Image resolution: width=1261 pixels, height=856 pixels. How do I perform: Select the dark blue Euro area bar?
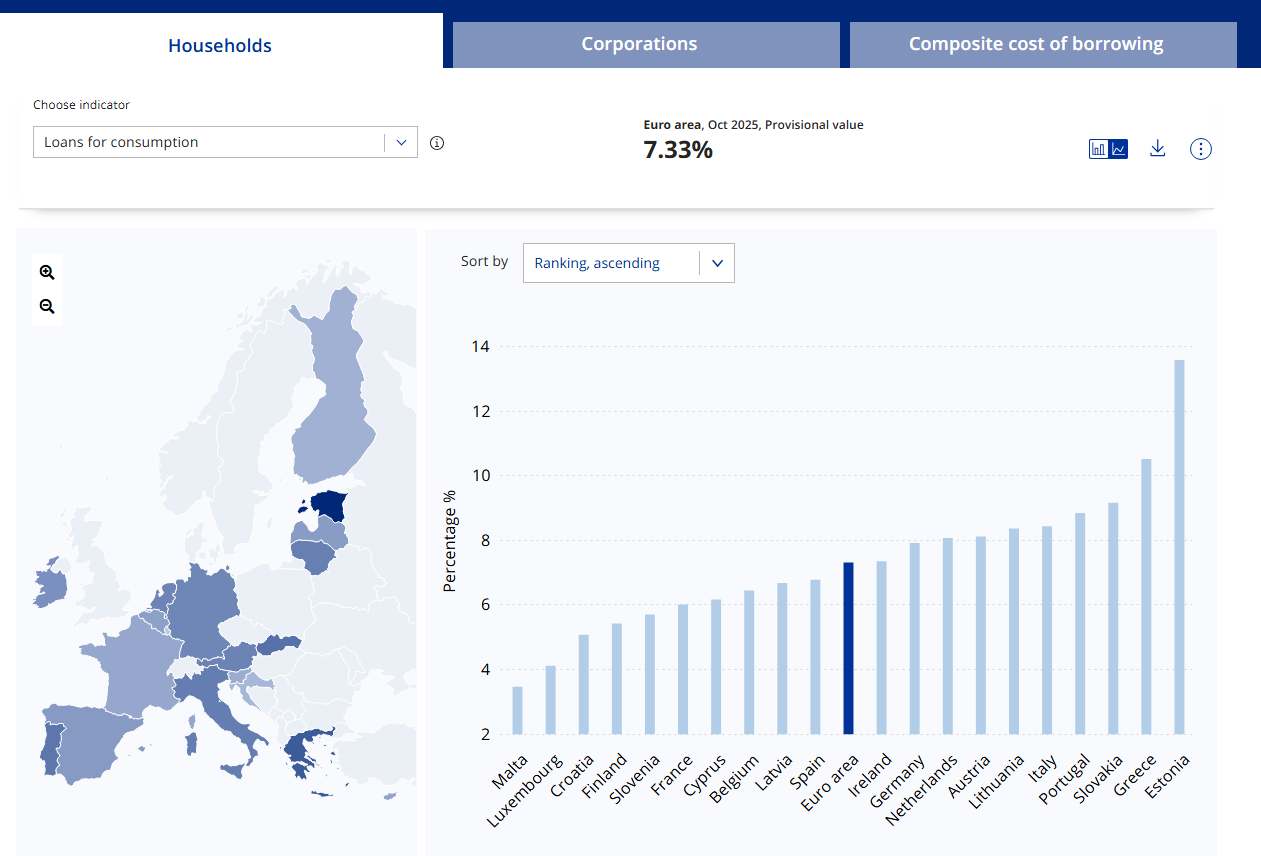click(x=848, y=648)
